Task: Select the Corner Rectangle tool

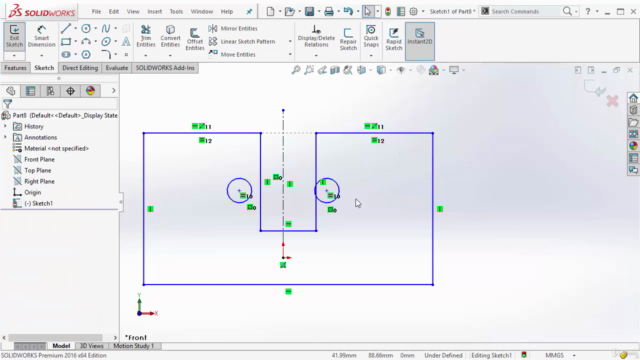Action: click(x=66, y=42)
